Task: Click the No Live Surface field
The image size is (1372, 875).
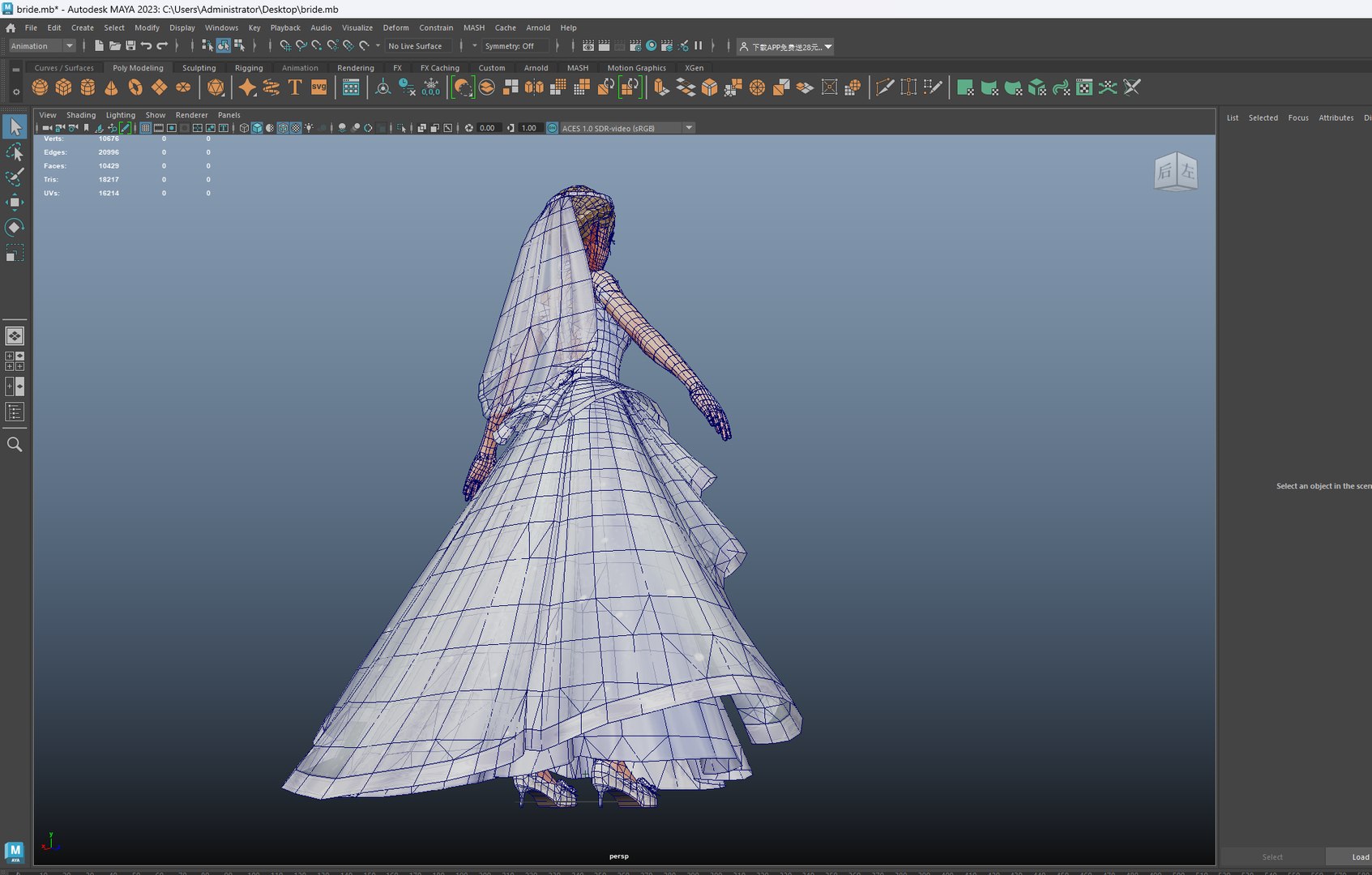Action: pyautogui.click(x=417, y=46)
